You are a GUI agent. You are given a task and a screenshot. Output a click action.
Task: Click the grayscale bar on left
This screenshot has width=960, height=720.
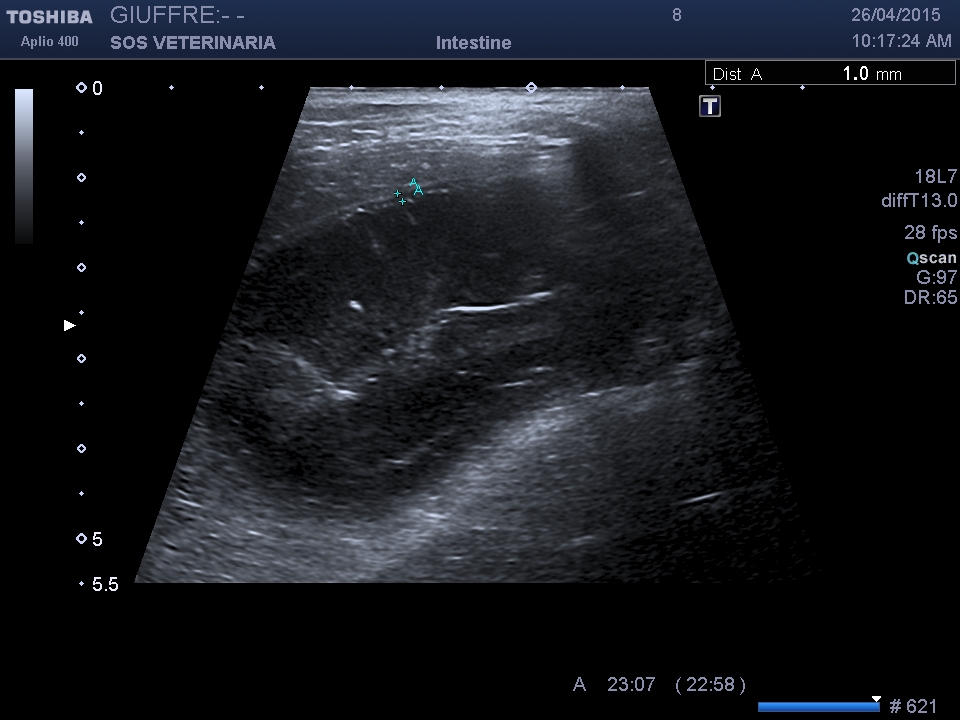click(24, 165)
